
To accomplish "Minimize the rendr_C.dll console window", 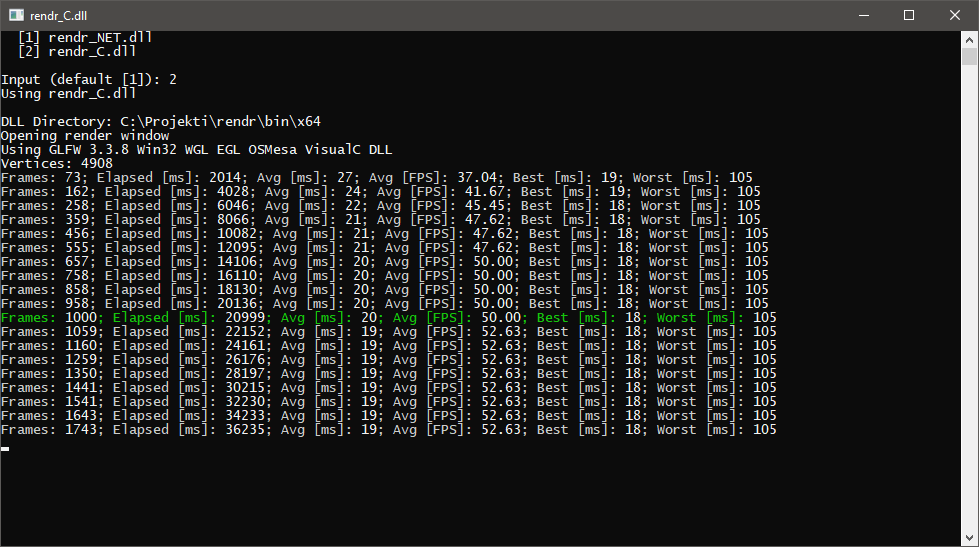I will point(864,15).
